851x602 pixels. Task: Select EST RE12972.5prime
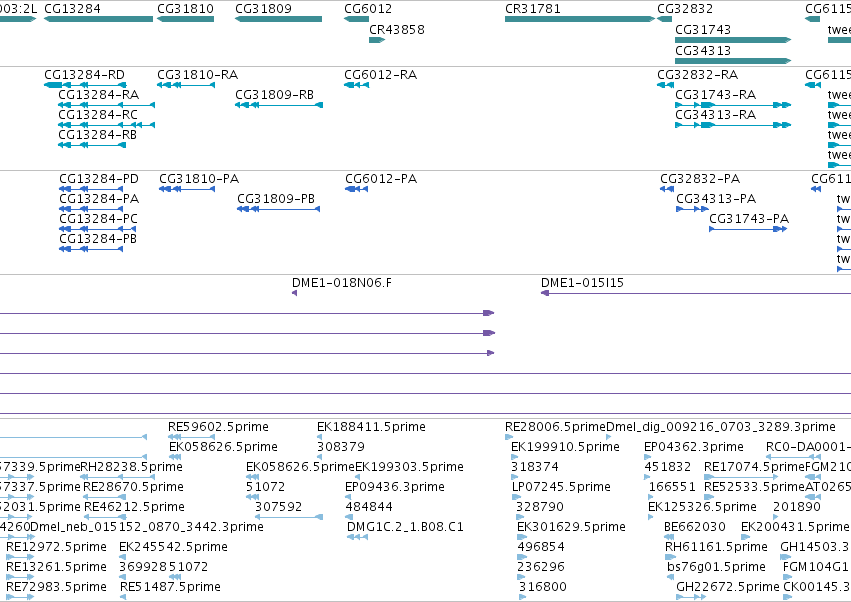[20, 557]
